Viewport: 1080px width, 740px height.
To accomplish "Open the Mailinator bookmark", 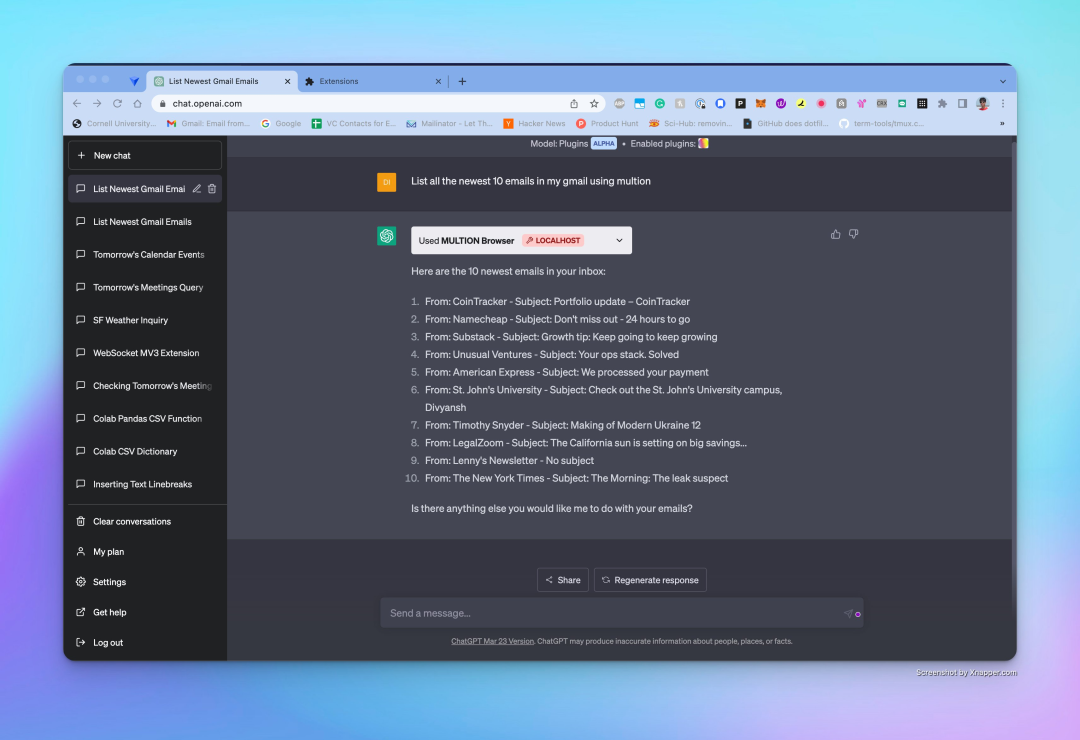I will 450,123.
